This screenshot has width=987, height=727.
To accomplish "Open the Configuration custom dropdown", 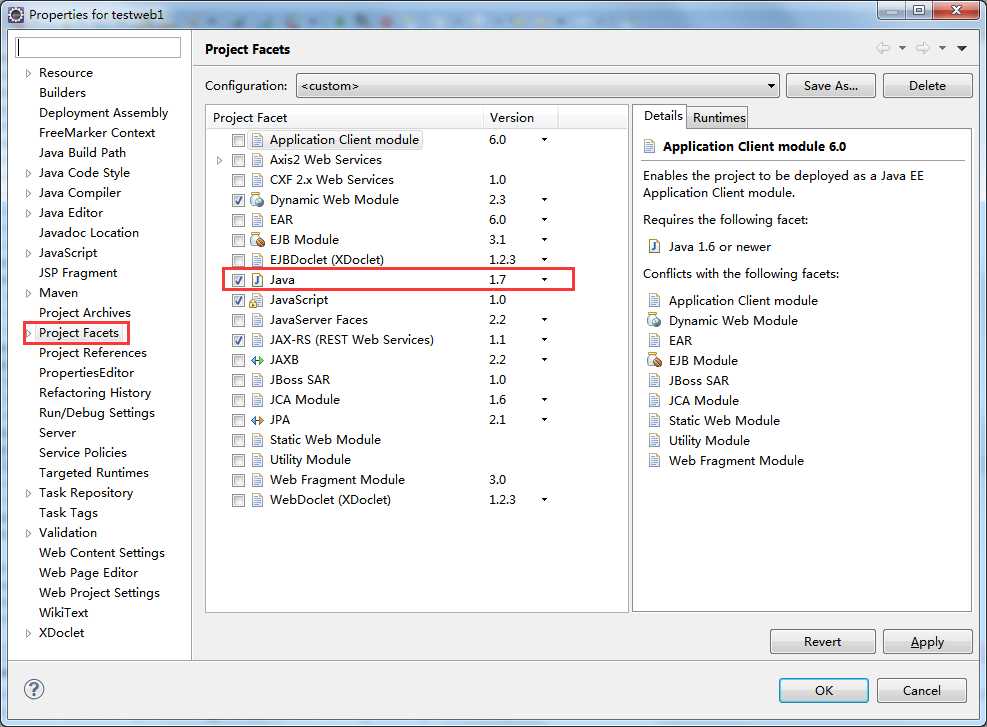I will [x=538, y=86].
